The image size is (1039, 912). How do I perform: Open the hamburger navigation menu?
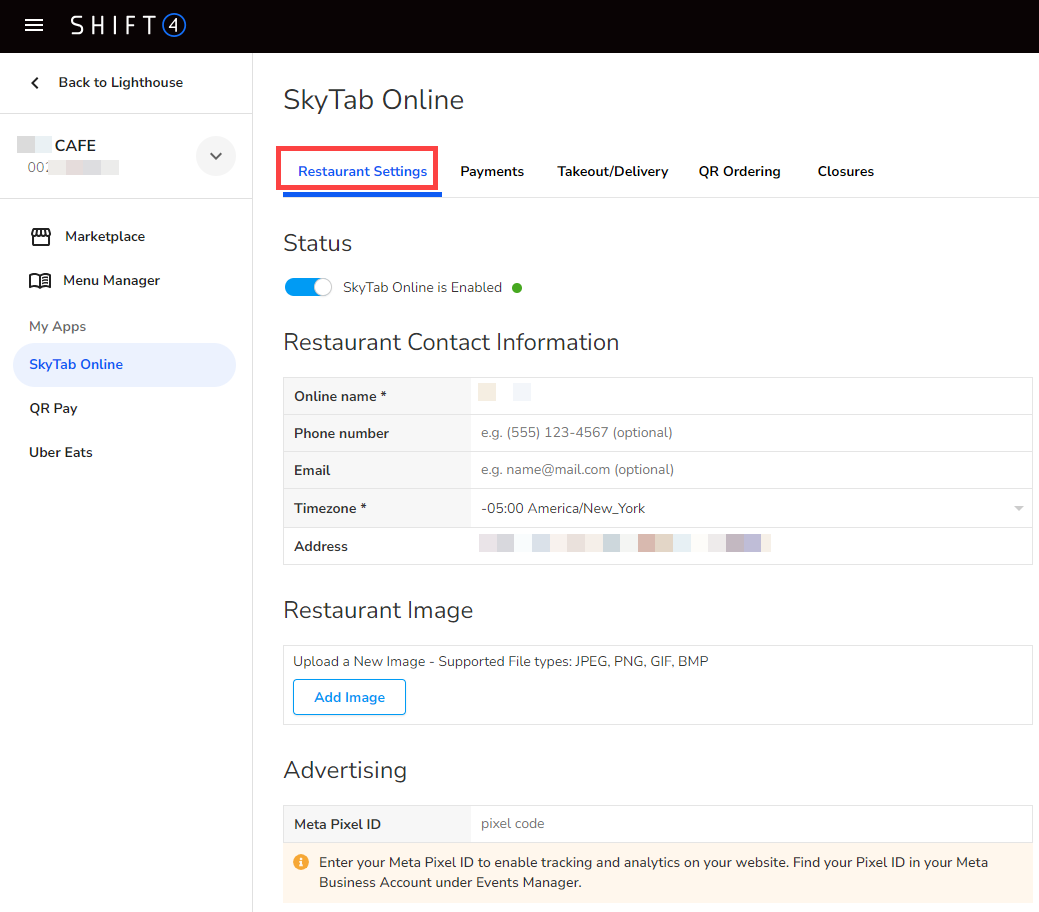pos(34,26)
